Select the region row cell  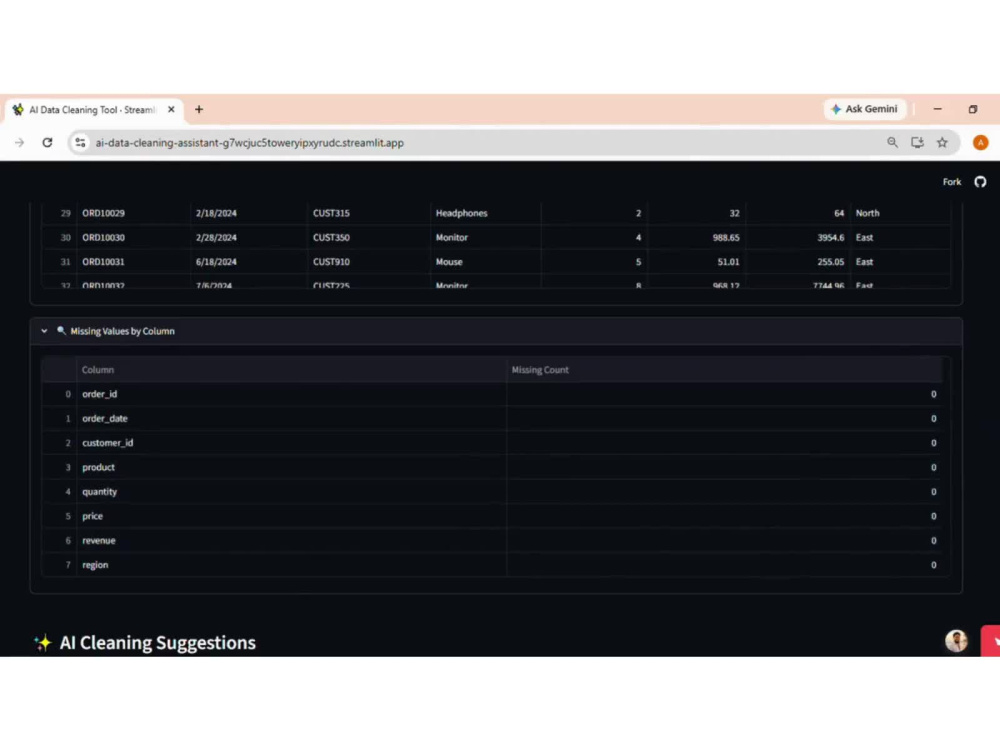point(291,565)
